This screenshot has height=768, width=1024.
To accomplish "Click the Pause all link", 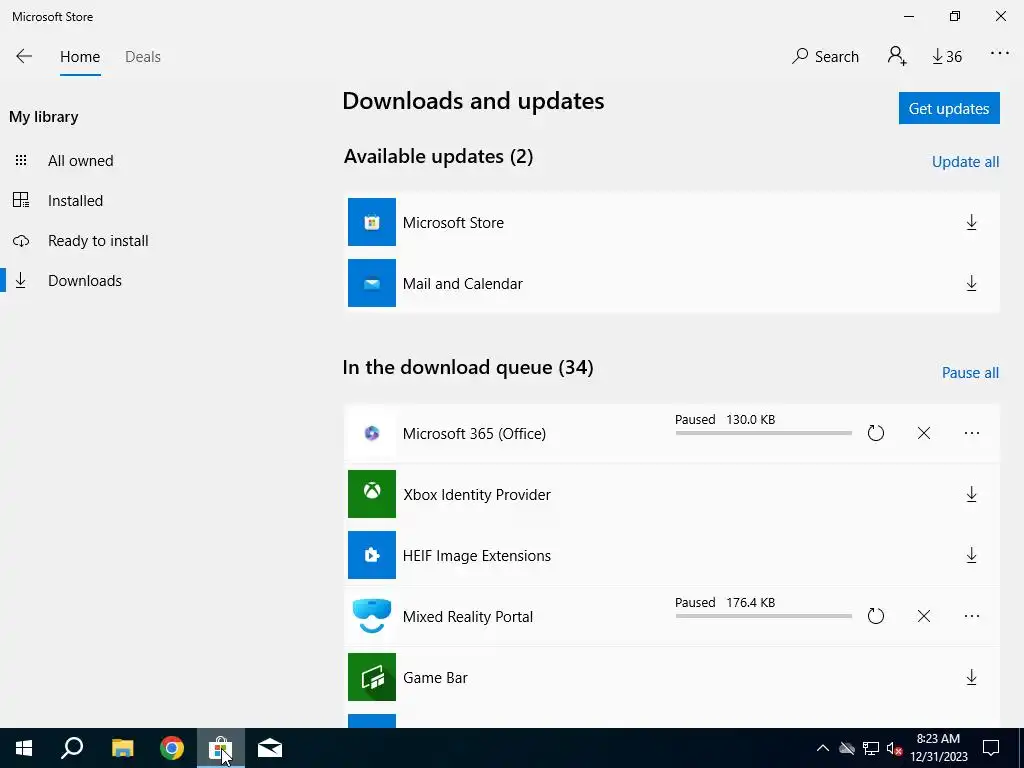I will pos(970,373).
